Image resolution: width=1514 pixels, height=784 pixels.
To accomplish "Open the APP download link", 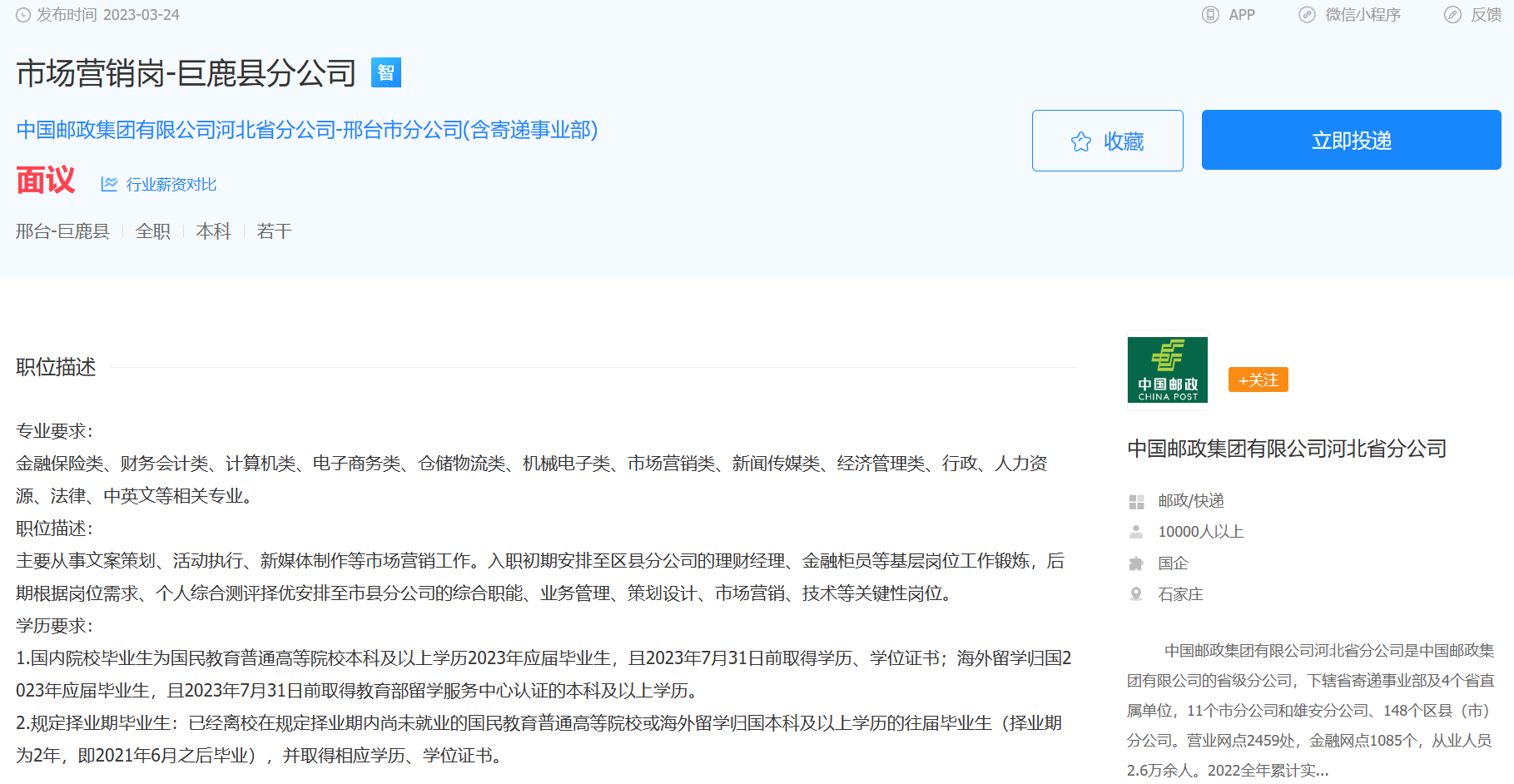I will coord(1242,15).
